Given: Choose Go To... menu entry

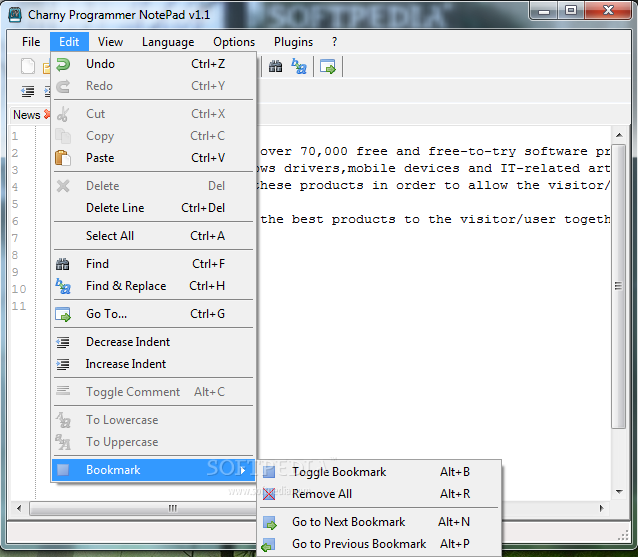Looking at the screenshot, I should [x=153, y=314].
